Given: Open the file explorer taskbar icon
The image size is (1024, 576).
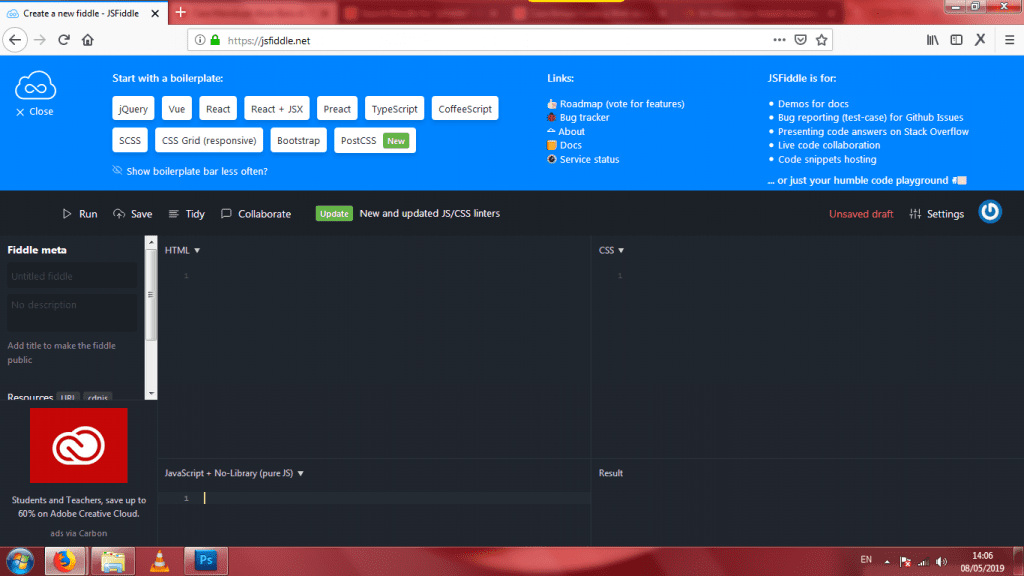Looking at the screenshot, I should [113, 561].
